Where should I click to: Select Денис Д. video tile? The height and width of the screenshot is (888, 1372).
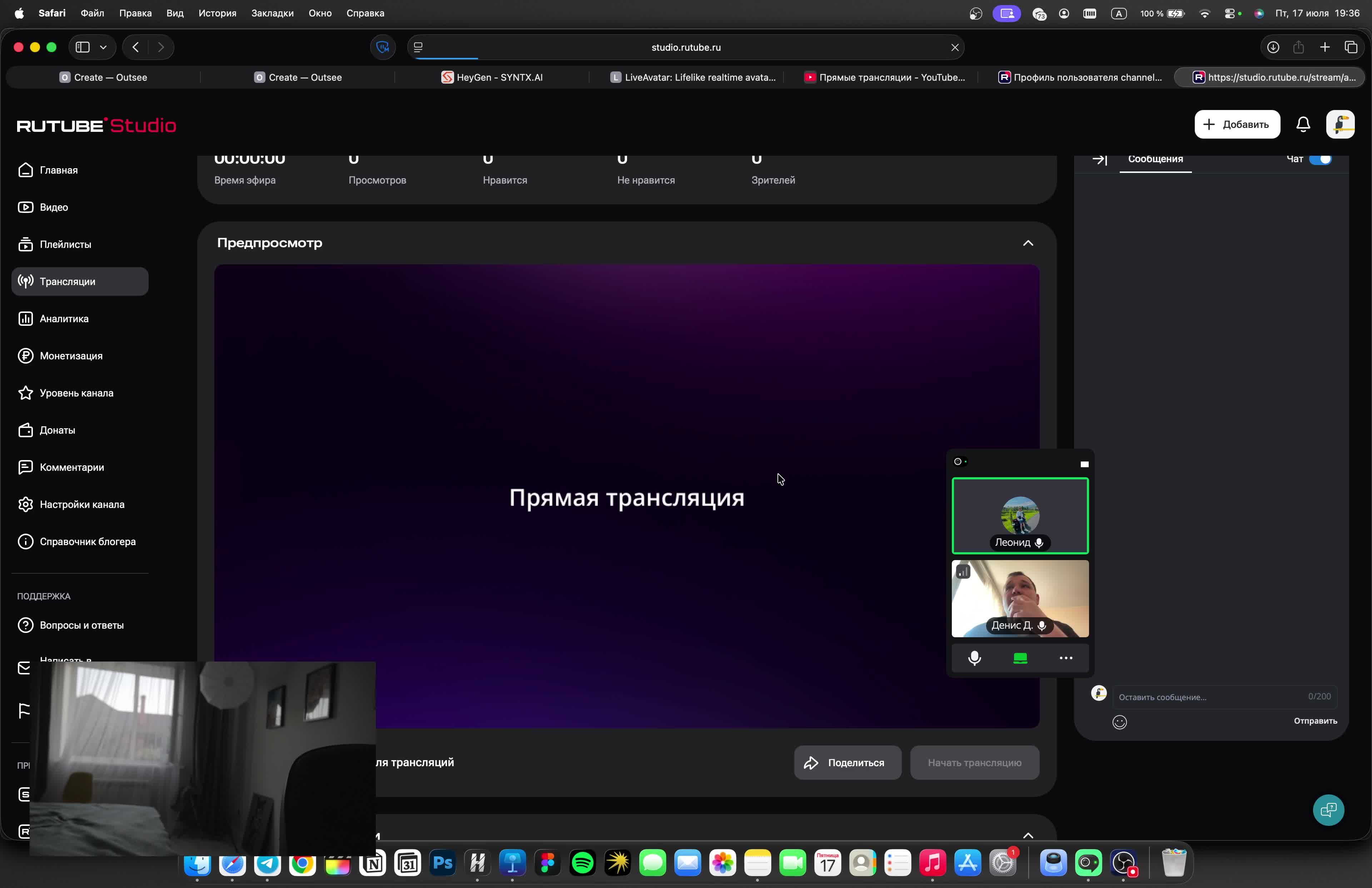click(x=1020, y=599)
